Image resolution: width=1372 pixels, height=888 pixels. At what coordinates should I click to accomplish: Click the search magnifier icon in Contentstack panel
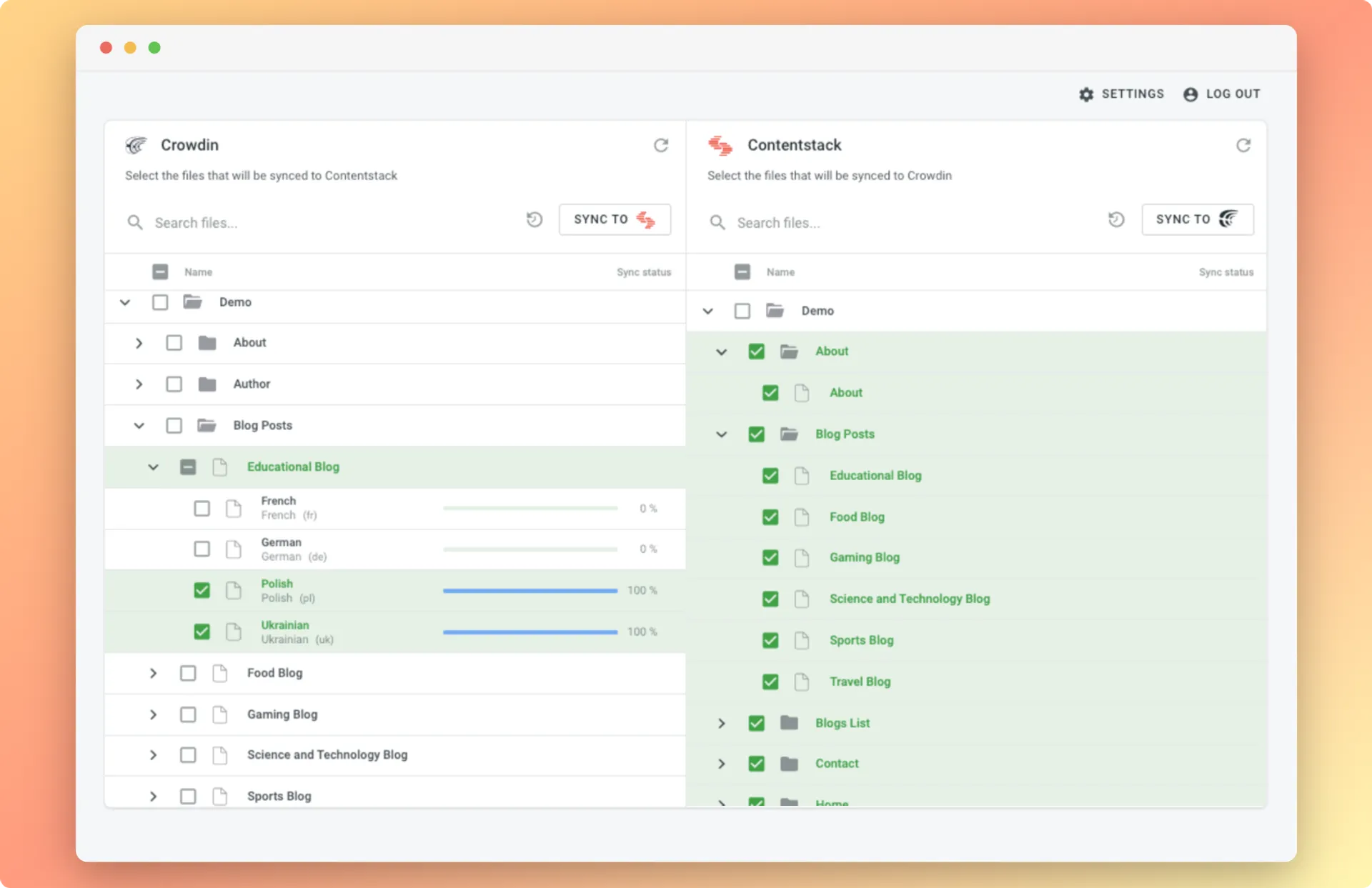(717, 222)
